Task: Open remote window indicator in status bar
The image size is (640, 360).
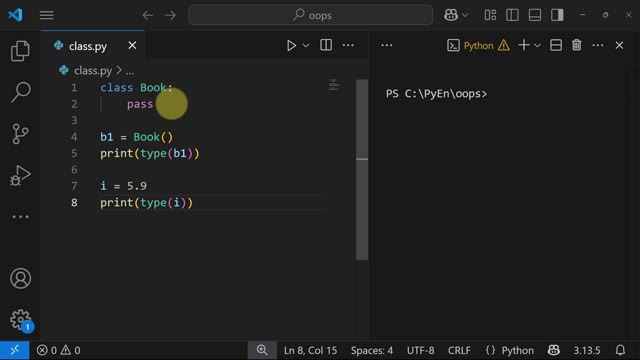Action: [15, 350]
